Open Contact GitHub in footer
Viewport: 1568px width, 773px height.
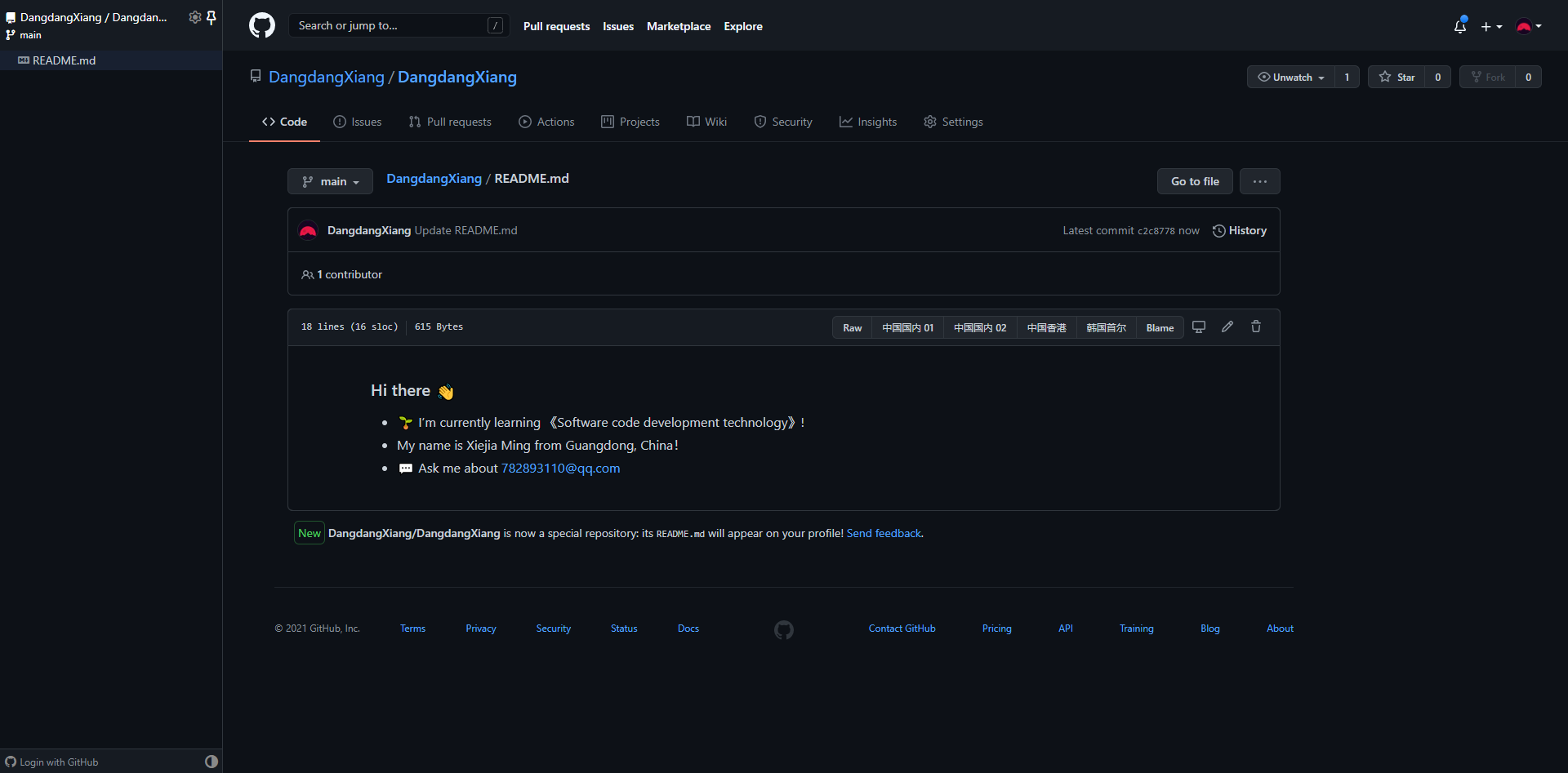pyautogui.click(x=902, y=629)
